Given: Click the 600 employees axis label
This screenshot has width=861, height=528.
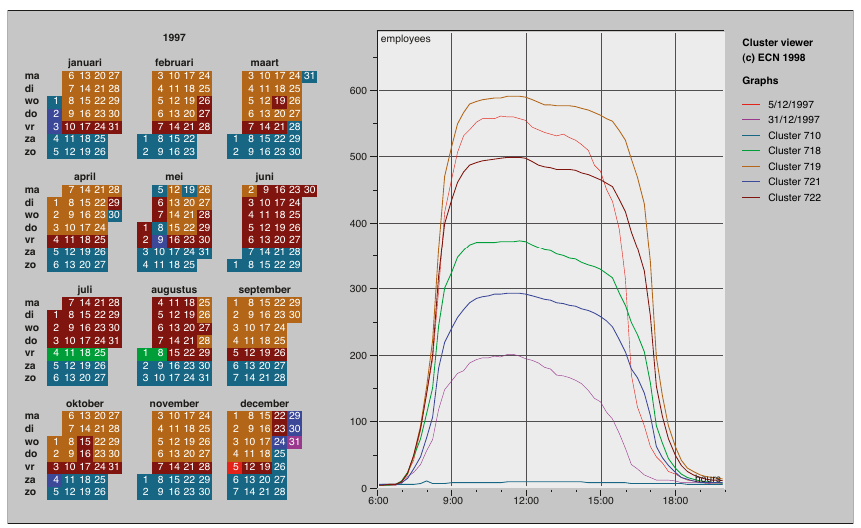Looking at the screenshot, I should 356,90.
